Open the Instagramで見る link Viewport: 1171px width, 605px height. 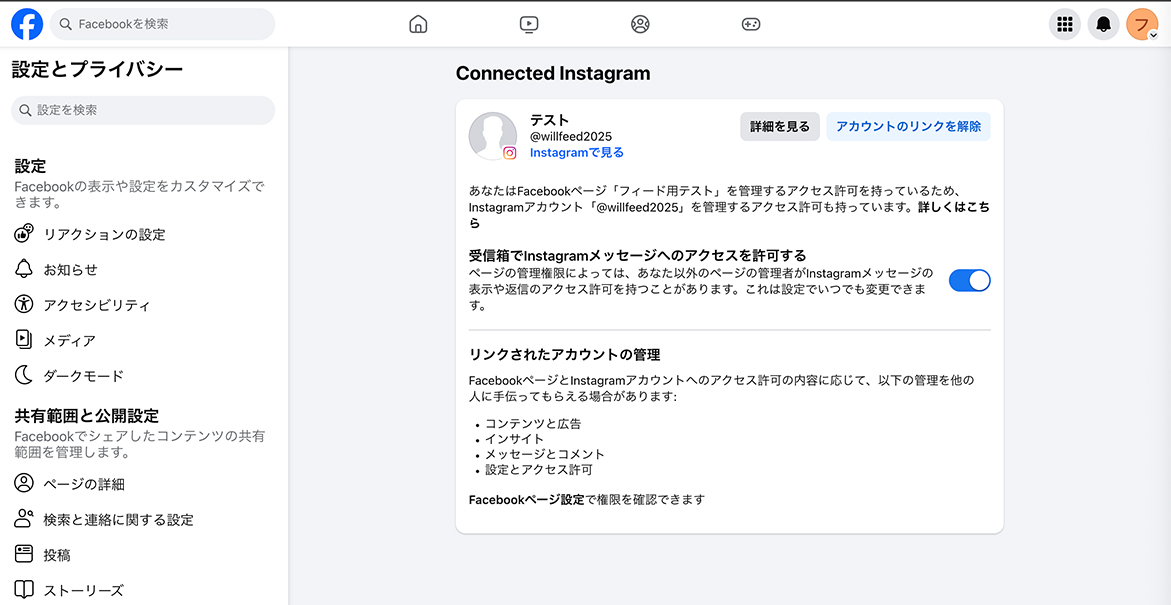(576, 153)
